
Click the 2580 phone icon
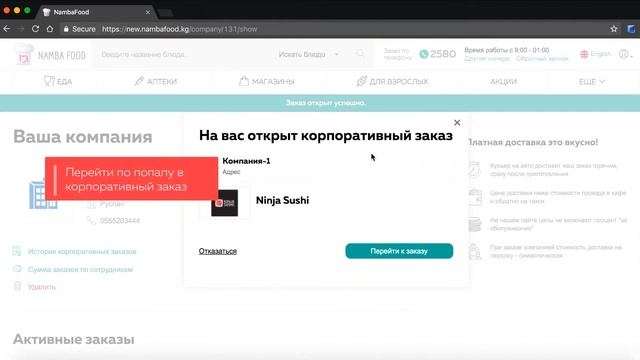(x=424, y=54)
